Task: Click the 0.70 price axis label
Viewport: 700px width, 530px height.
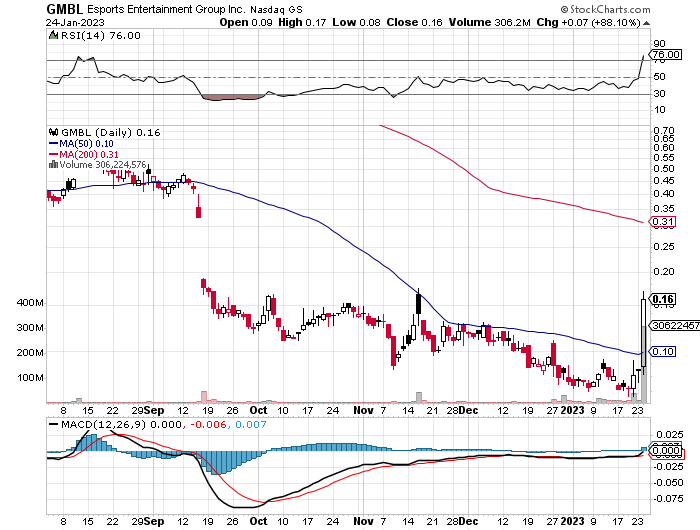Action: (x=663, y=131)
